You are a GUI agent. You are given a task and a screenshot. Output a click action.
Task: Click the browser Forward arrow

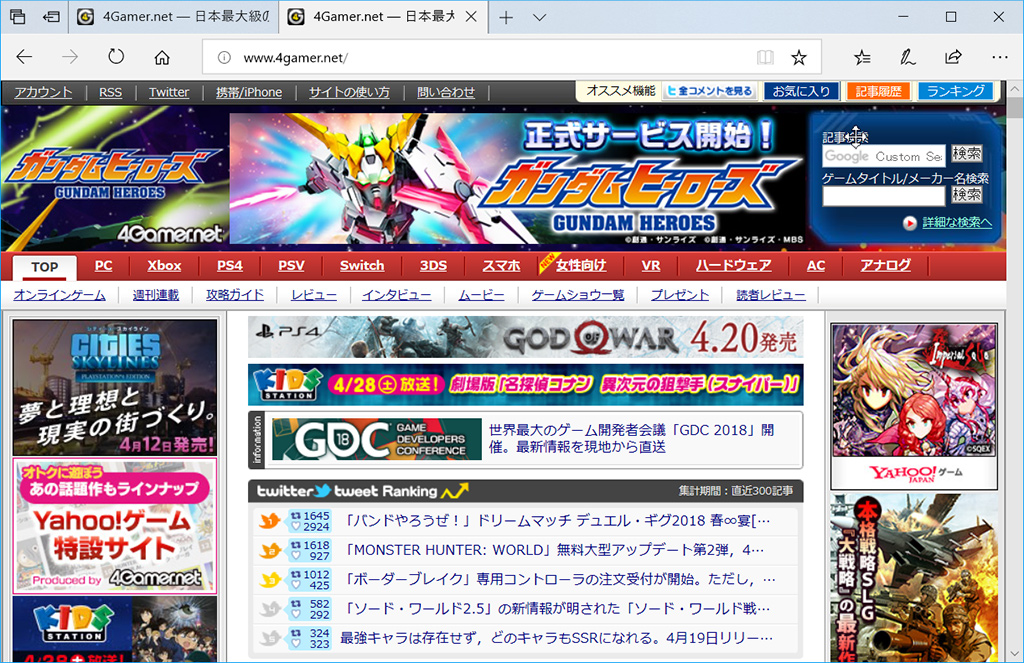[x=69, y=57]
